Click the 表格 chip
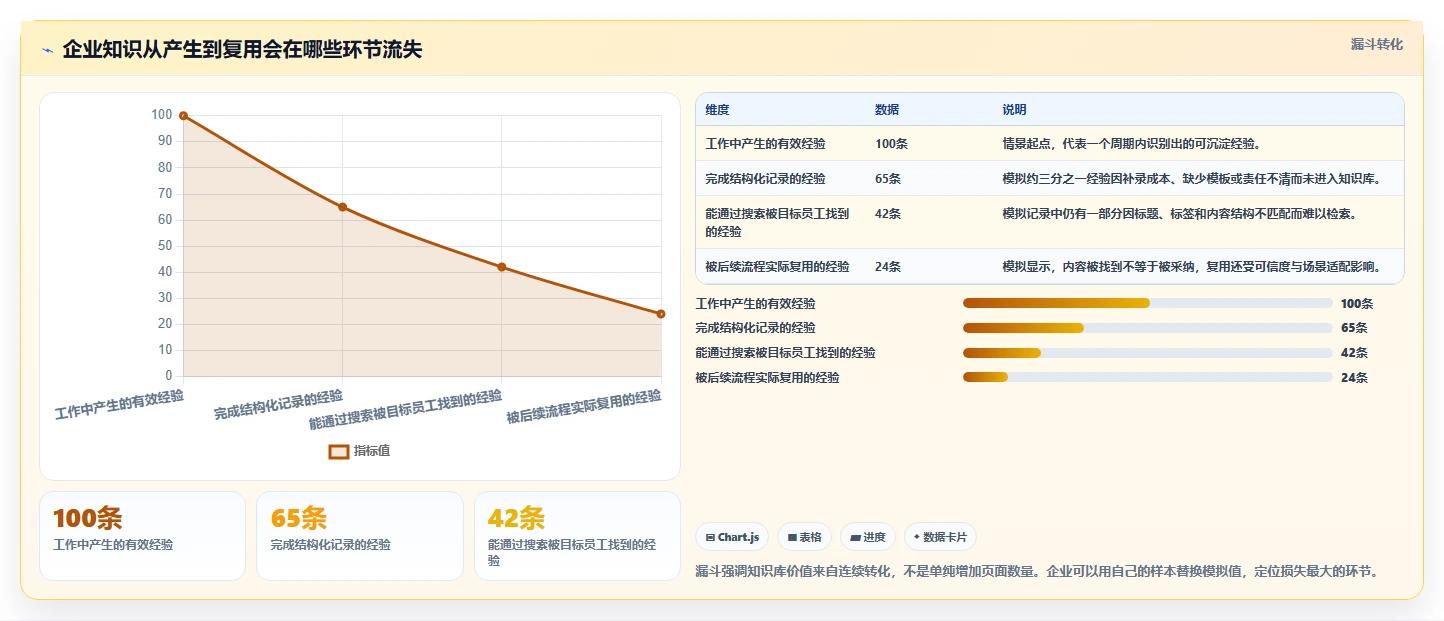This screenshot has height=621, width=1444. click(x=804, y=537)
